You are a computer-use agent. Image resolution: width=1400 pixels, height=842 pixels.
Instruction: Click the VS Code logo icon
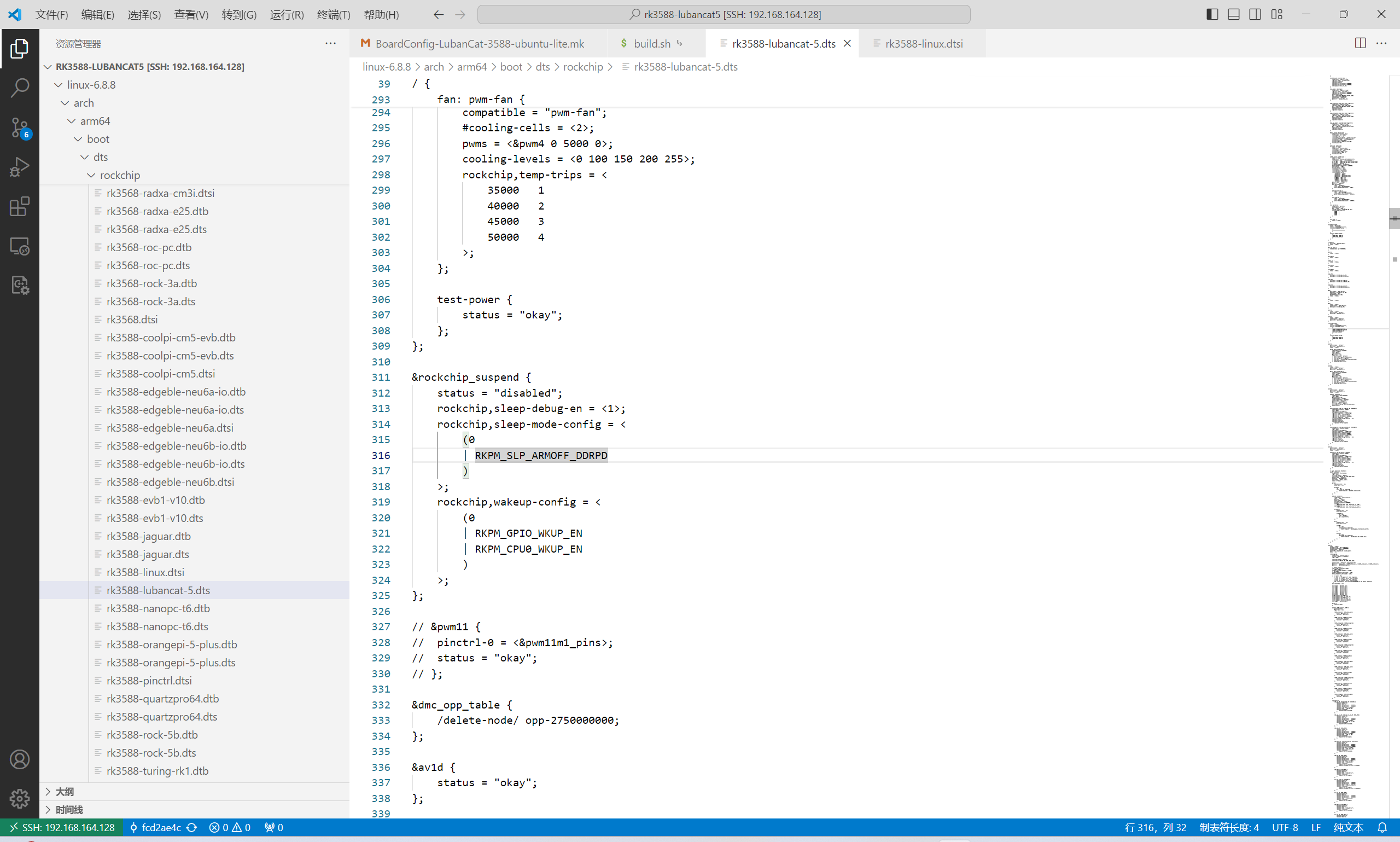pos(15,14)
